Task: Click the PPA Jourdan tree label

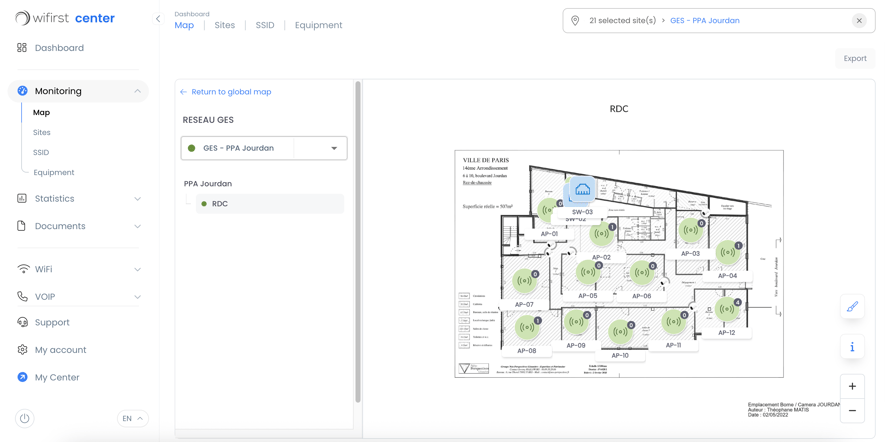Action: tap(208, 183)
